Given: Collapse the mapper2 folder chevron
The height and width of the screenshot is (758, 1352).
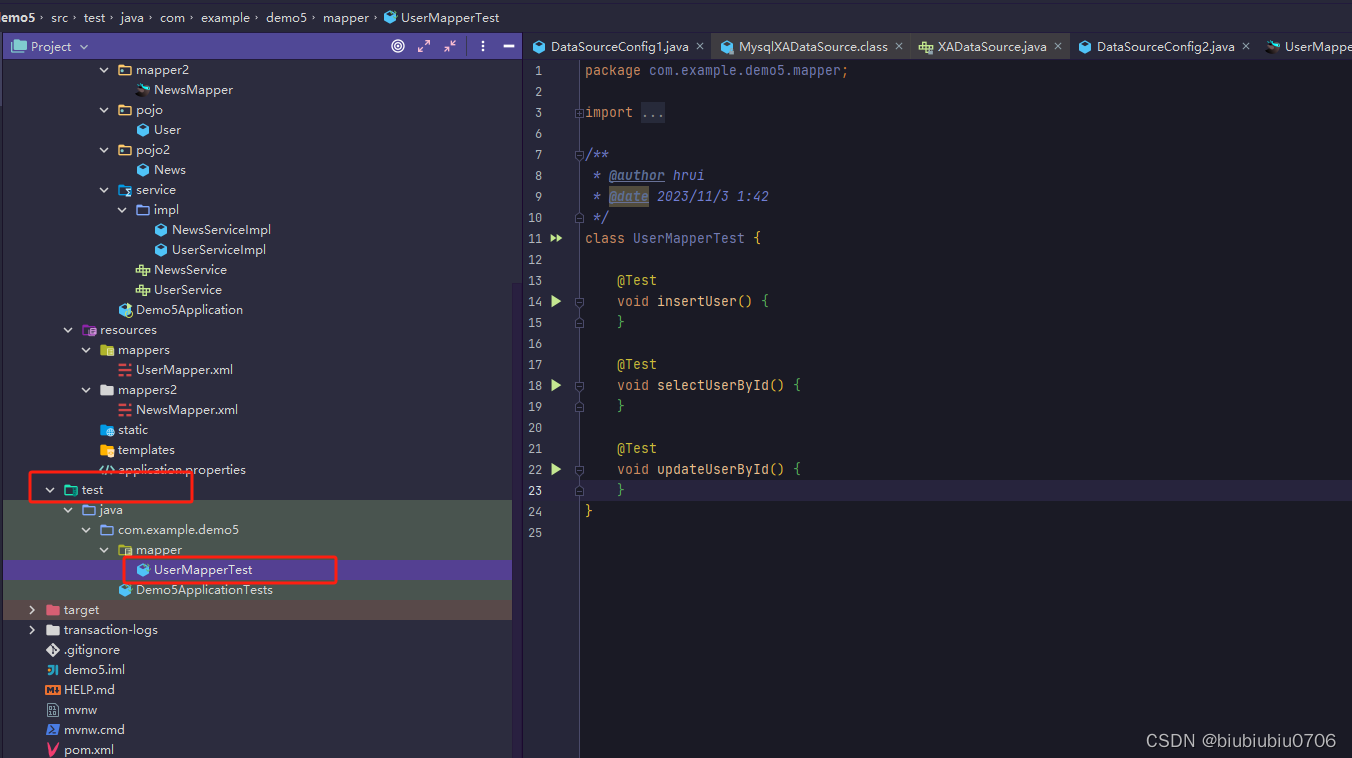Looking at the screenshot, I should (104, 70).
